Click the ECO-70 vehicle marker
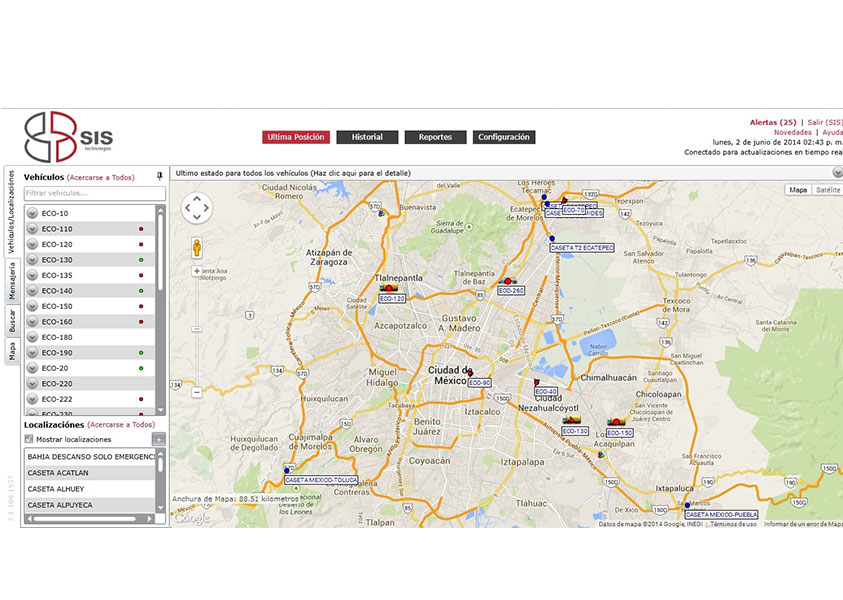This screenshot has height=600, width=843. (x=564, y=201)
